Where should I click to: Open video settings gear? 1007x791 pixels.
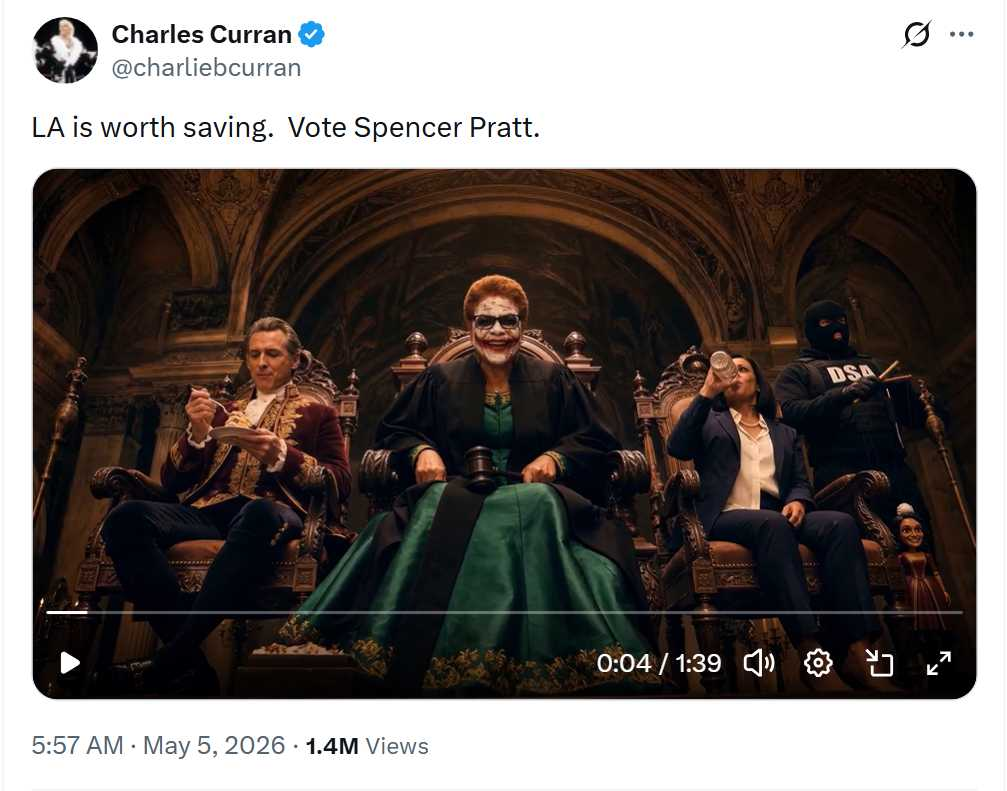click(818, 663)
